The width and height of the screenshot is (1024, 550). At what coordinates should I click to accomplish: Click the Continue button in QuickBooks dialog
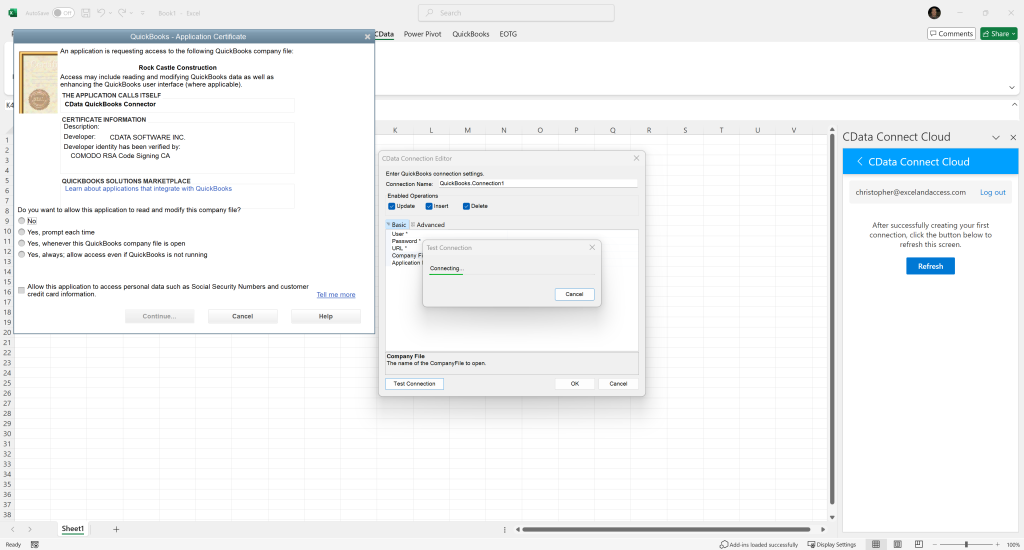tap(159, 316)
